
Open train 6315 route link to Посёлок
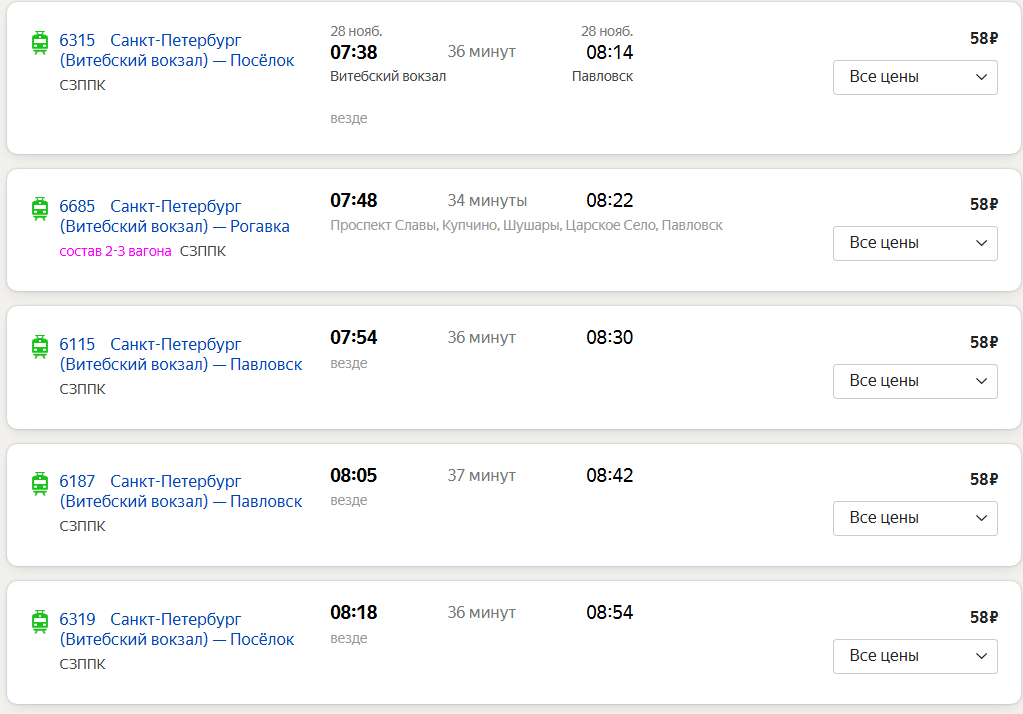tap(177, 51)
